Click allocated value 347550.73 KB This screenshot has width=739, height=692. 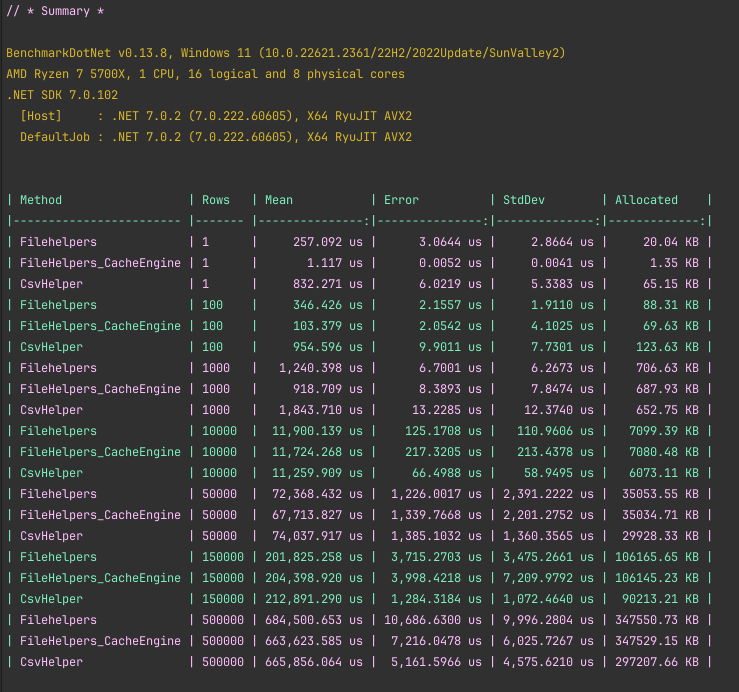(657, 620)
